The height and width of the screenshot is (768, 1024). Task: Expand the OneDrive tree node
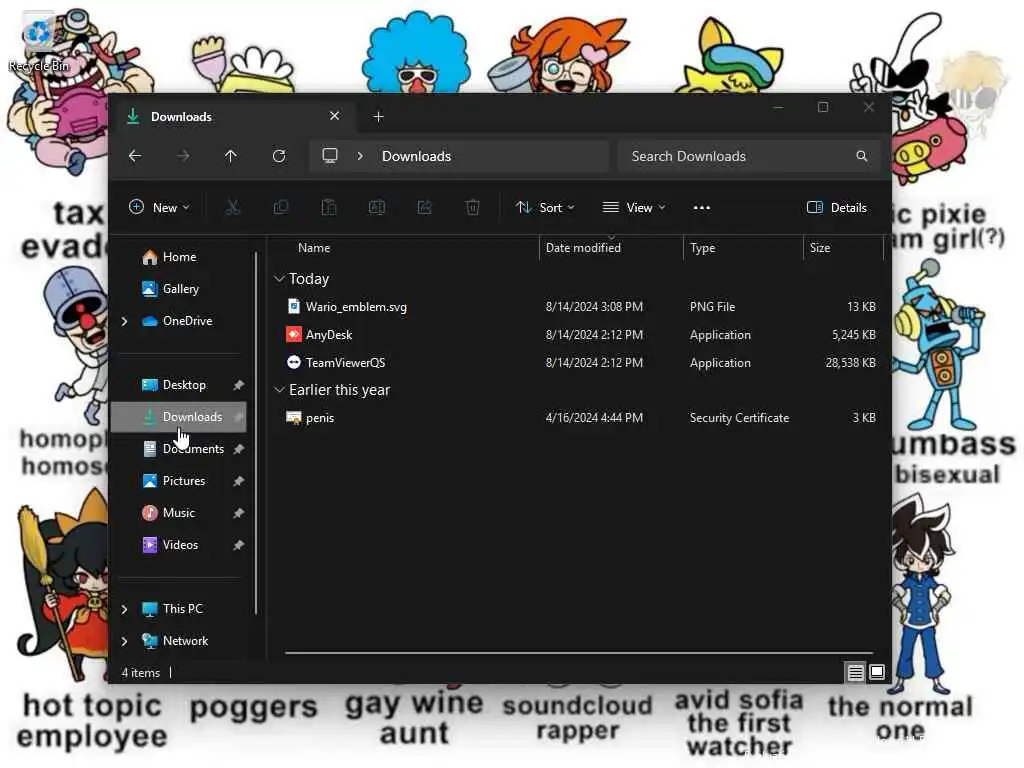[x=124, y=321]
